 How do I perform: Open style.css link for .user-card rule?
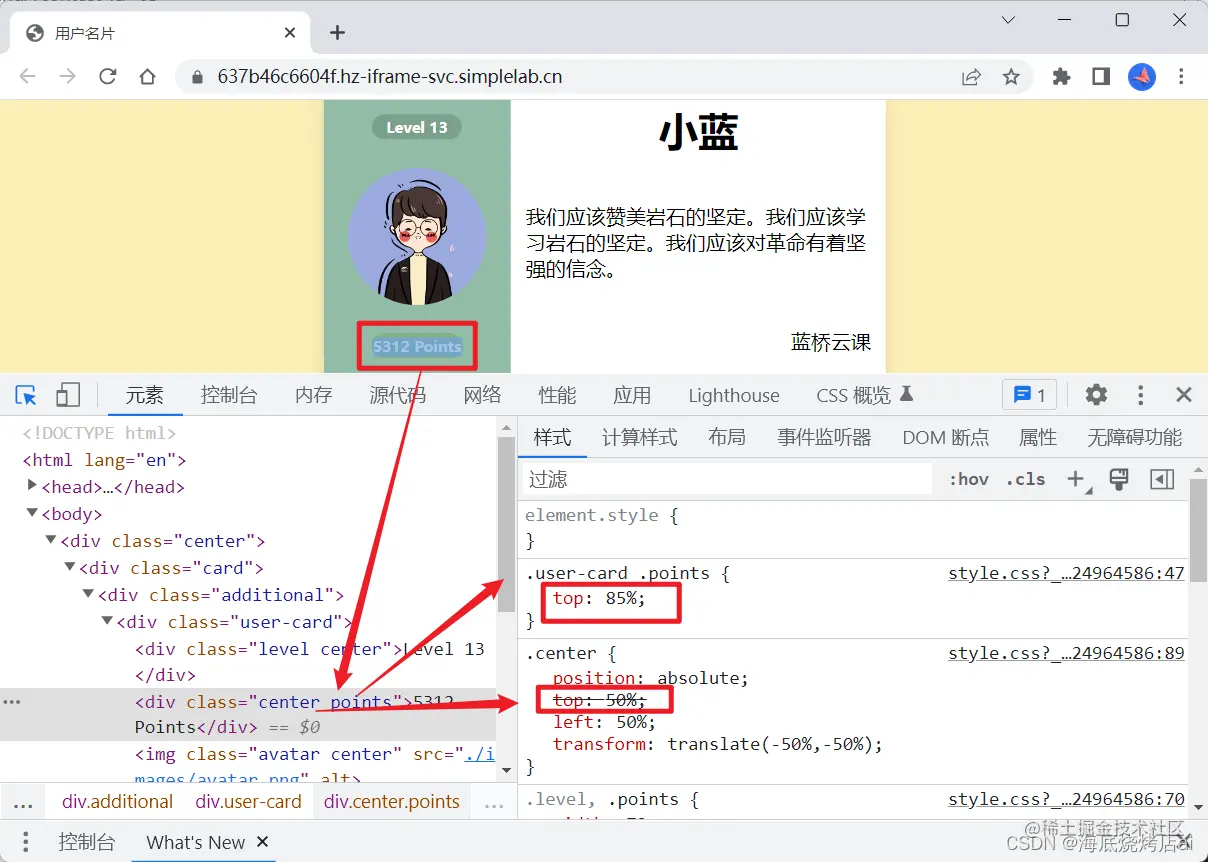[x=1067, y=572]
